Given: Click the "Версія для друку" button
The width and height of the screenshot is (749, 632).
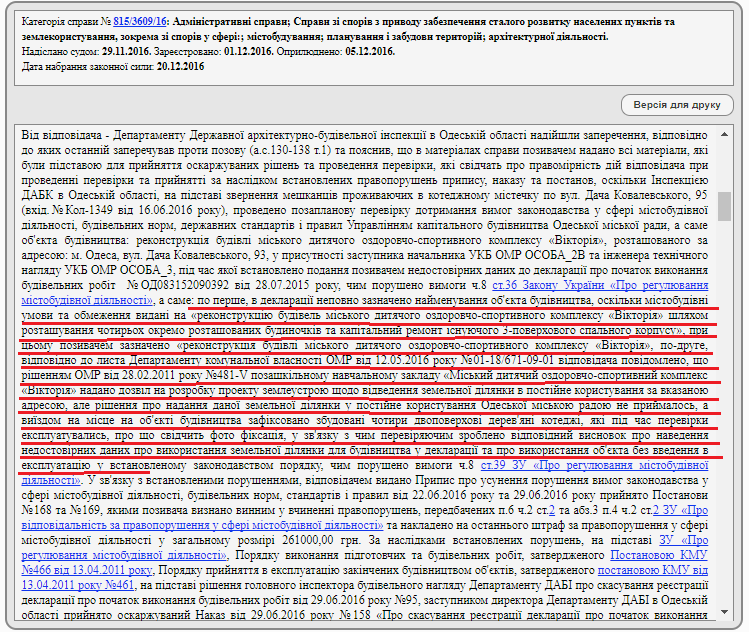Looking at the screenshot, I should point(677,105).
